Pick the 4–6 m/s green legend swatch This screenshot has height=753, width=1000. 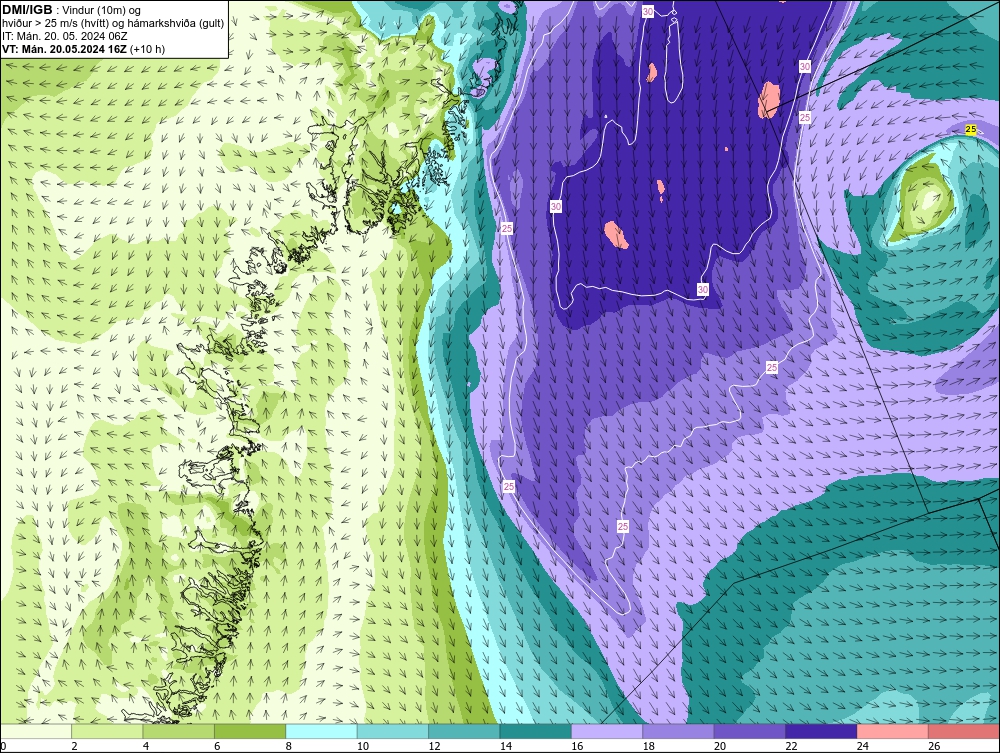(x=179, y=731)
